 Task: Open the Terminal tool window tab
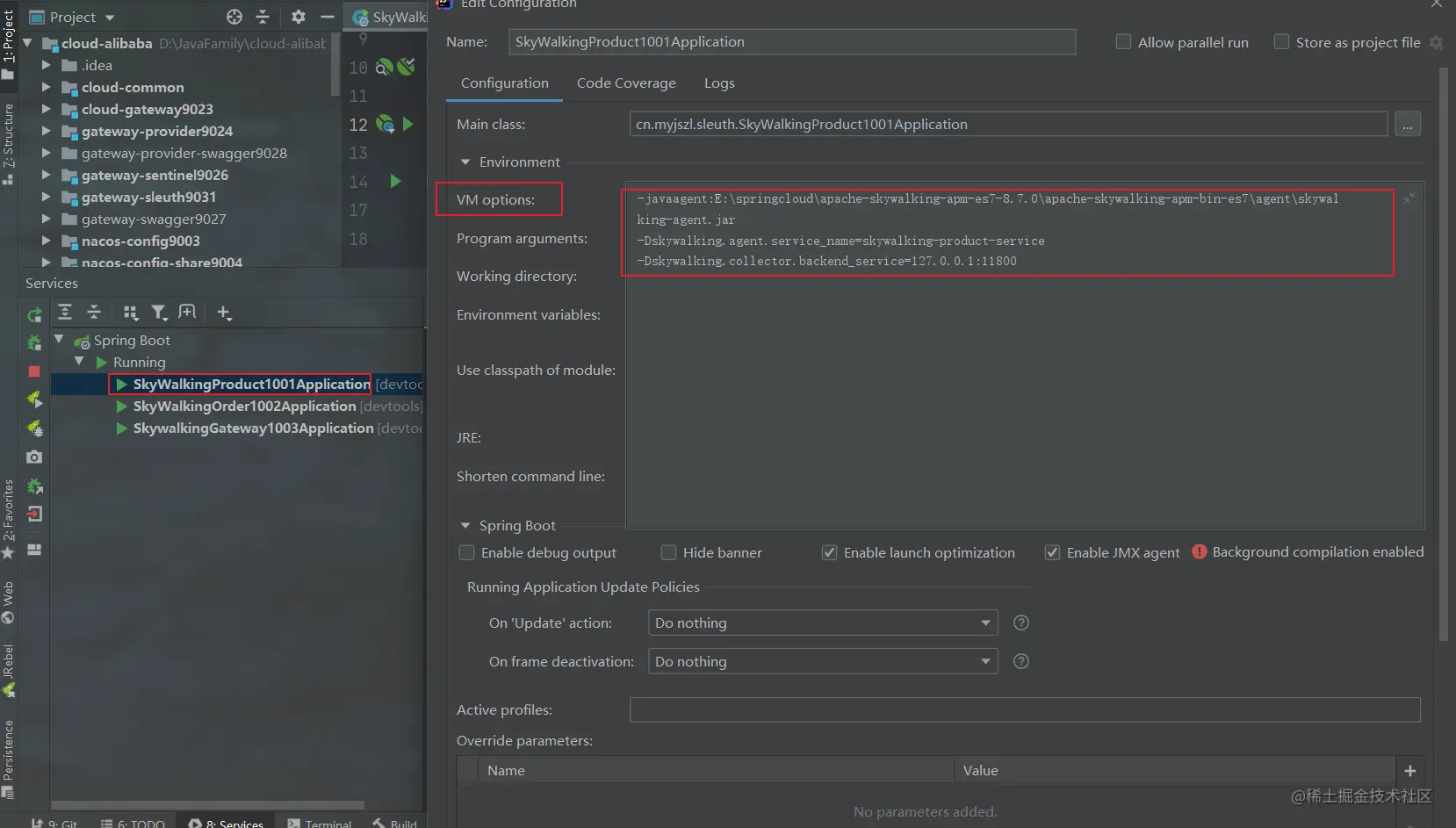click(x=320, y=823)
